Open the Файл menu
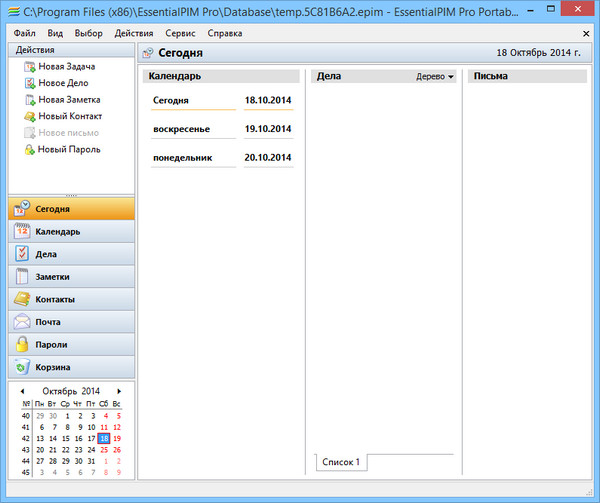The image size is (600, 503). [25, 33]
